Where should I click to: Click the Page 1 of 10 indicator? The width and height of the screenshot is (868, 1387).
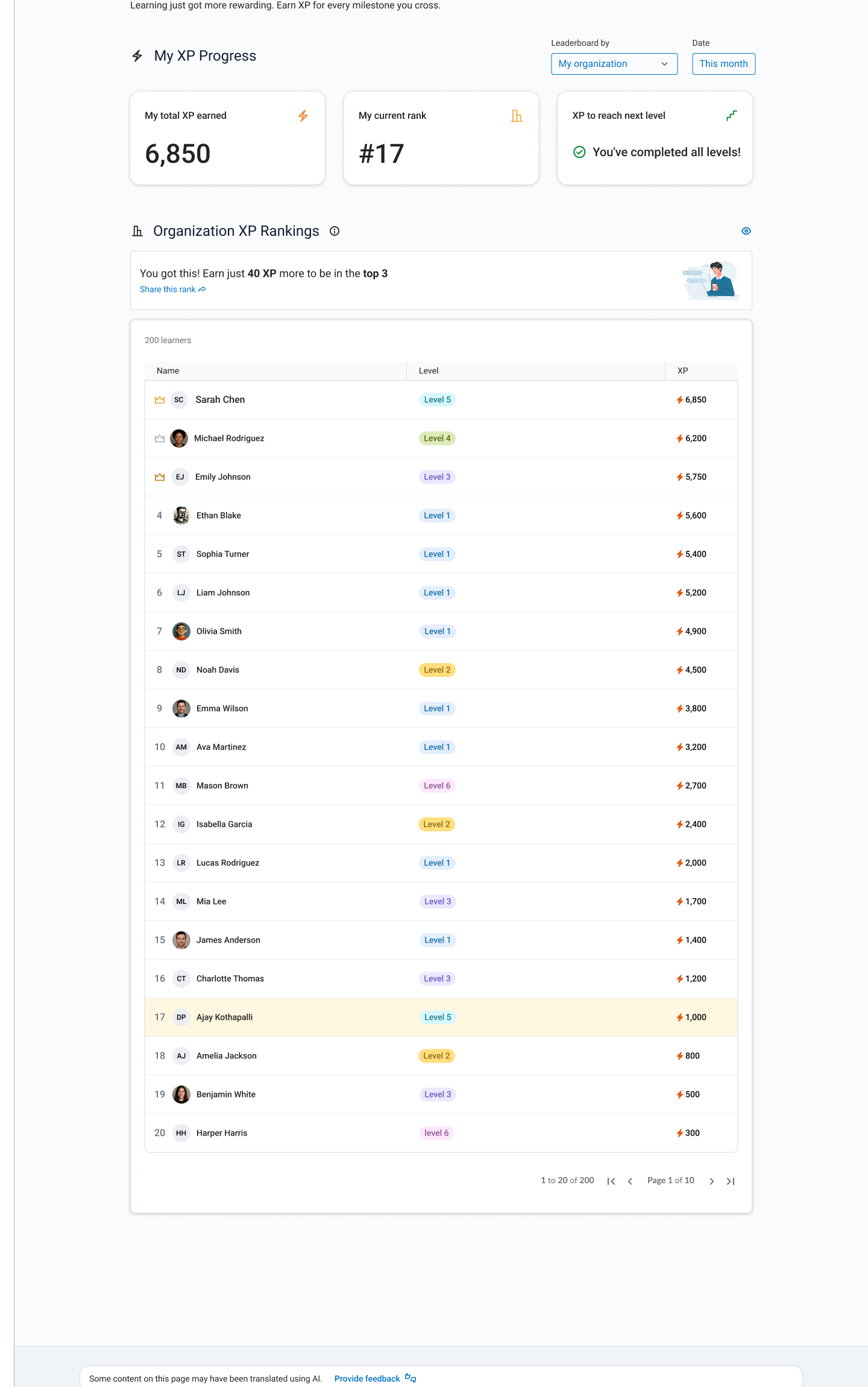point(671,1181)
